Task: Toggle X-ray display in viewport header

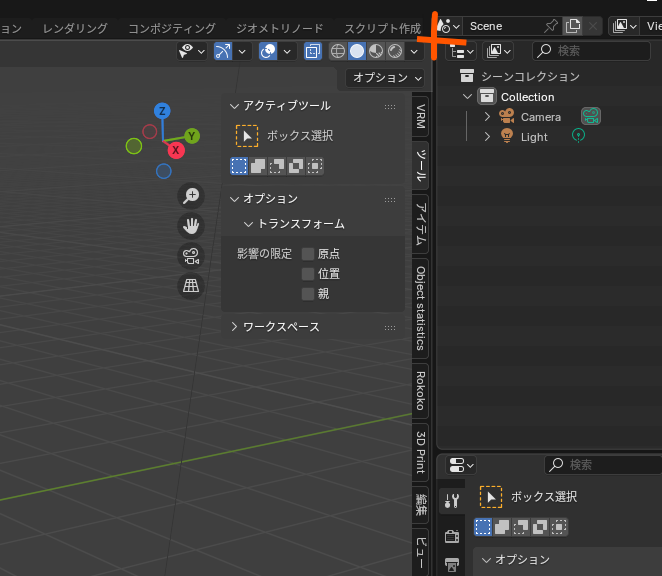Action: tap(313, 51)
